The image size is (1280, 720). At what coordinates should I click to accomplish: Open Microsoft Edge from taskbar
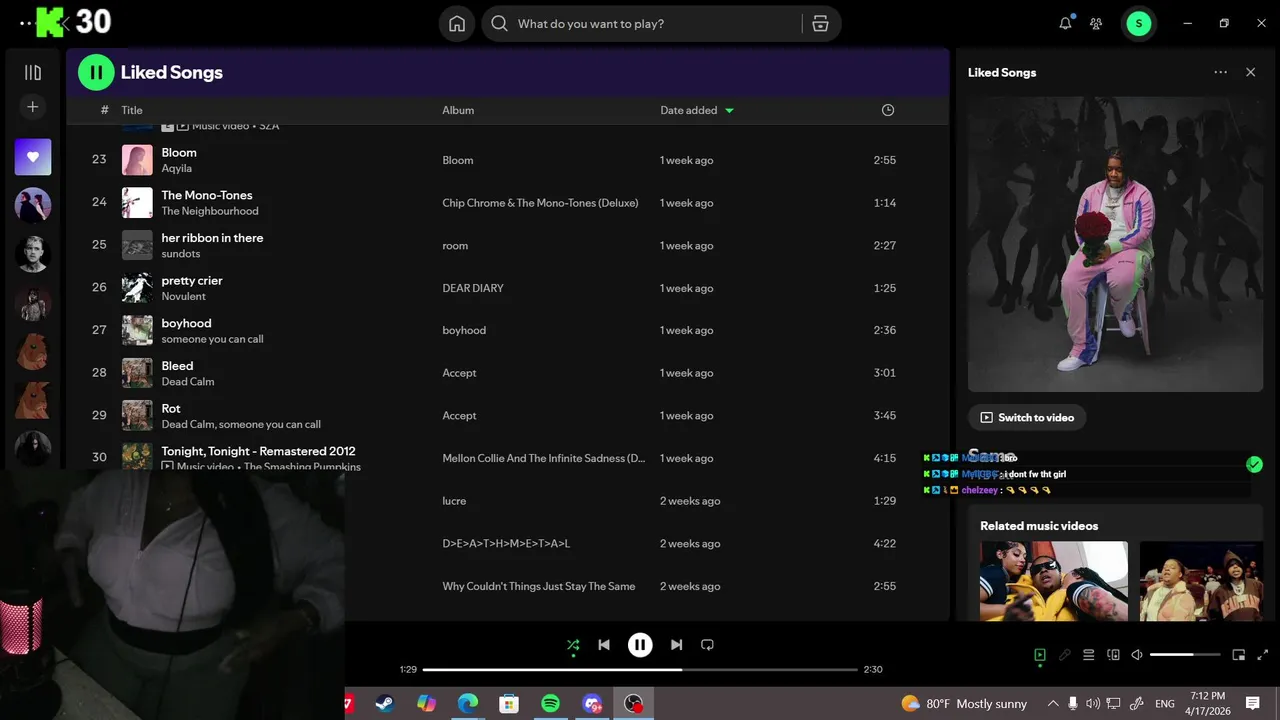coord(468,704)
